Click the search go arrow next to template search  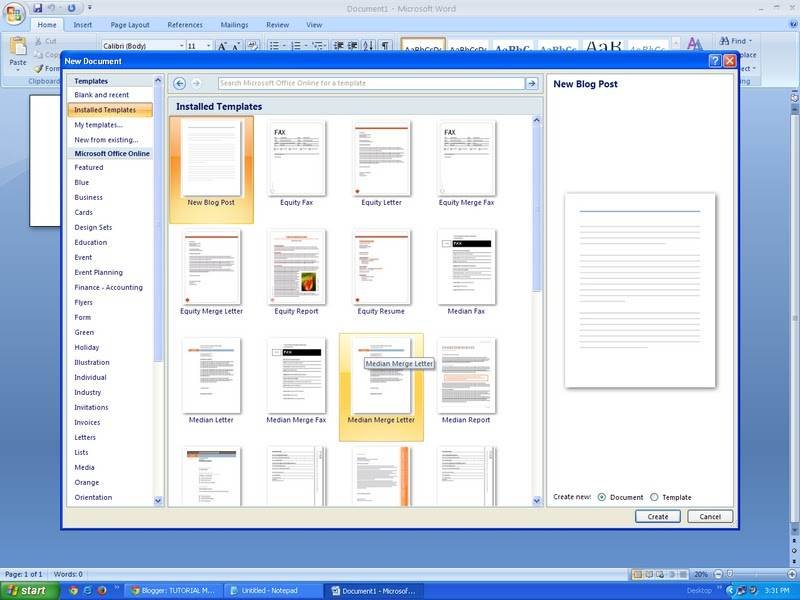532,83
